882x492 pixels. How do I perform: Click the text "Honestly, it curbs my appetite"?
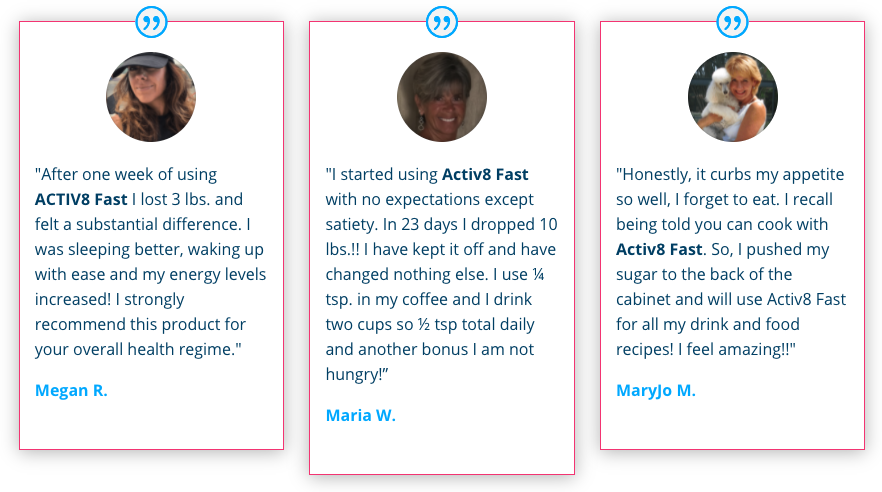[733, 174]
